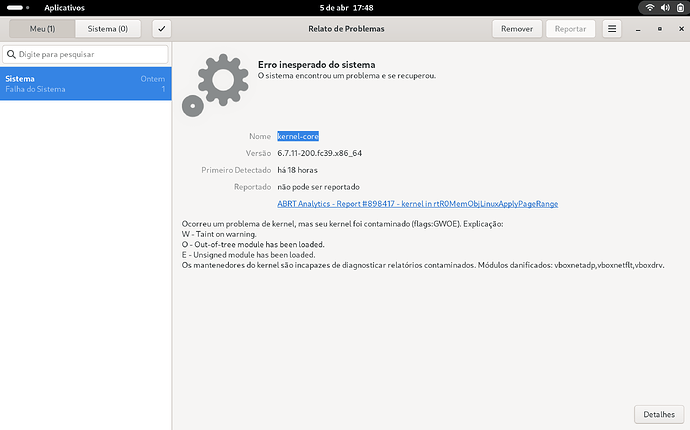Open the volume speaker indicator
690x430 pixels.
(665, 7)
